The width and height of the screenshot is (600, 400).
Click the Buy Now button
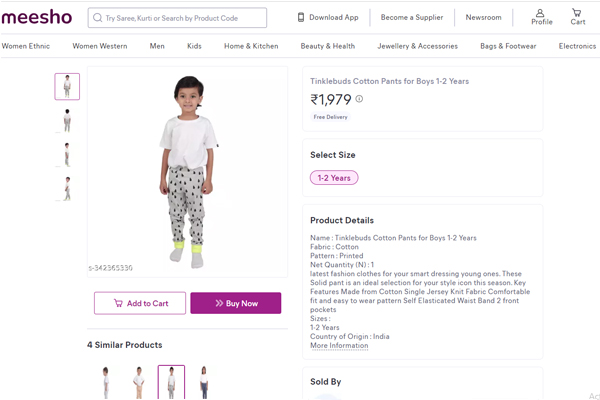coord(235,303)
